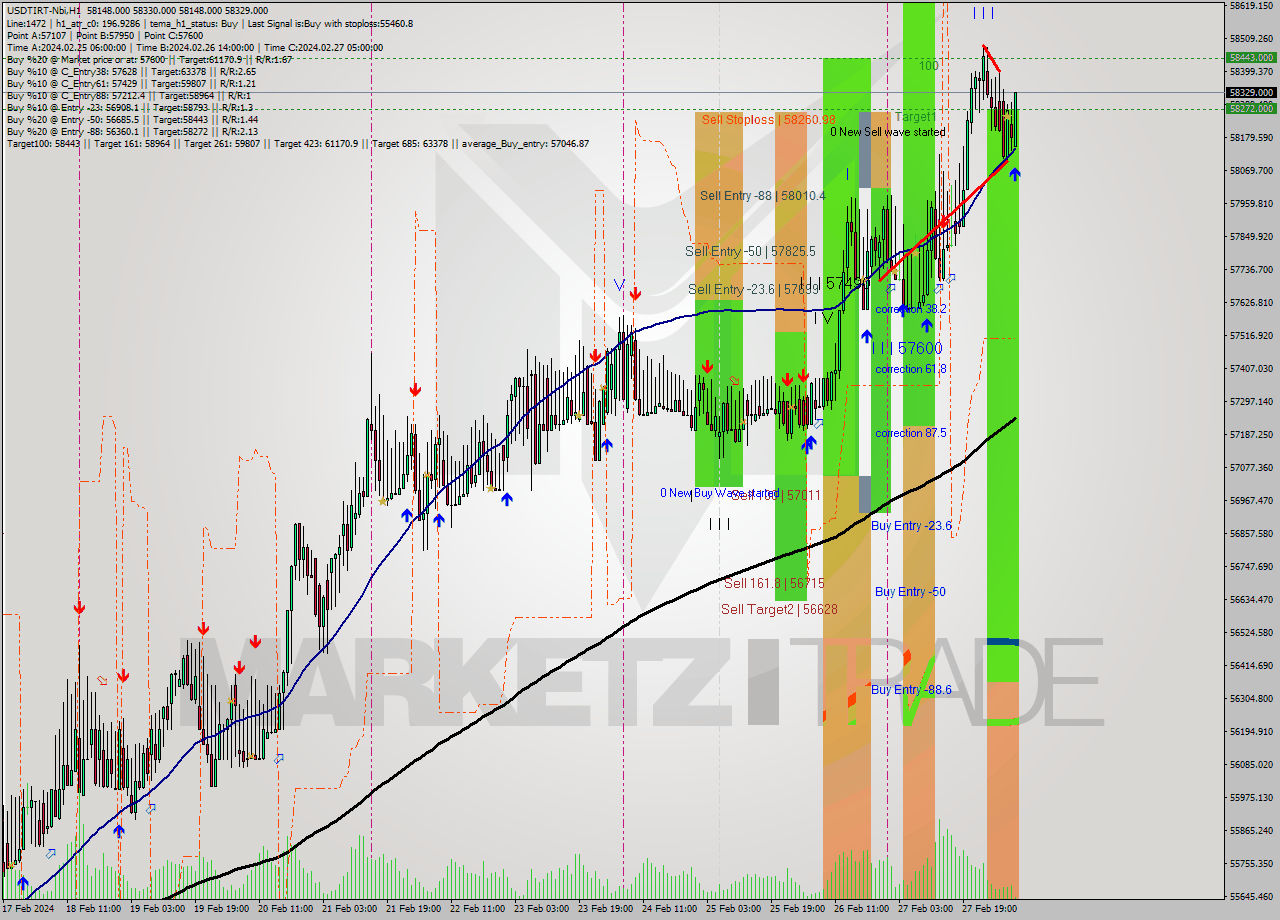Click the 'Sell Target2 | 56628' label
Screen dimensions: 1280x920
pyautogui.click(x=779, y=609)
